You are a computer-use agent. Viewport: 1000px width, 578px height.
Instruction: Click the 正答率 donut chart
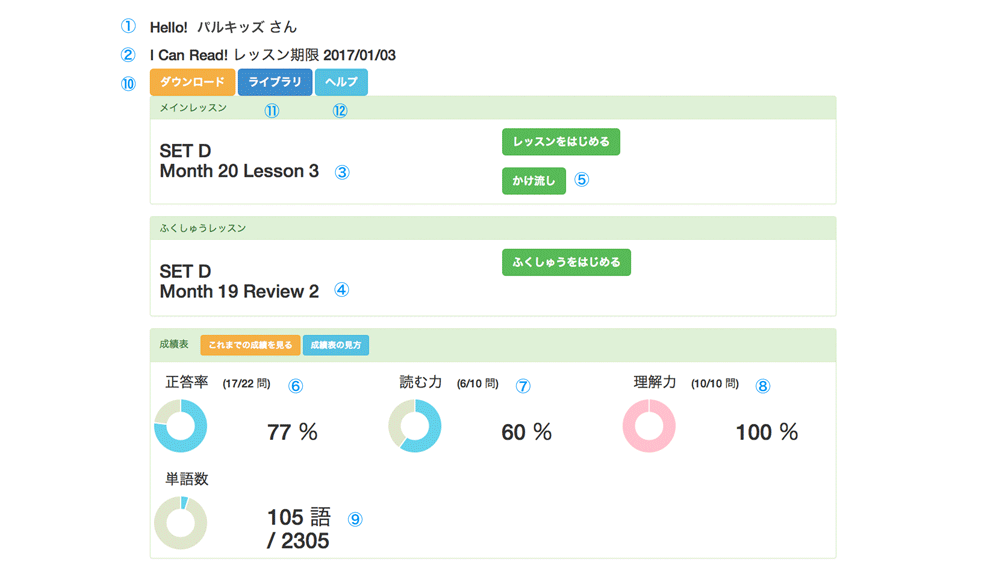click(180, 426)
